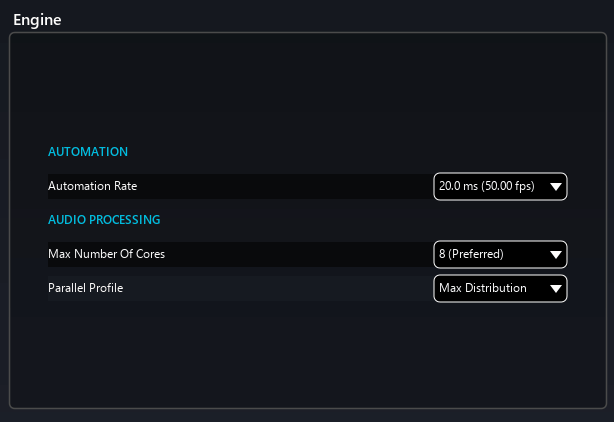The height and width of the screenshot is (422, 614).
Task: Click the blank area above the AUTOMATION header
Action: pos(300,90)
